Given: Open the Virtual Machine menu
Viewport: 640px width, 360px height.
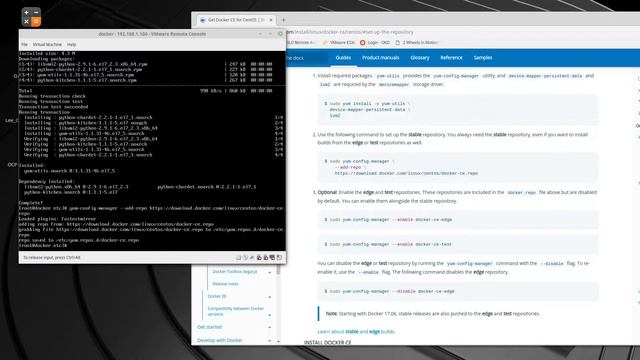Looking at the screenshot, I should tap(47, 44).
